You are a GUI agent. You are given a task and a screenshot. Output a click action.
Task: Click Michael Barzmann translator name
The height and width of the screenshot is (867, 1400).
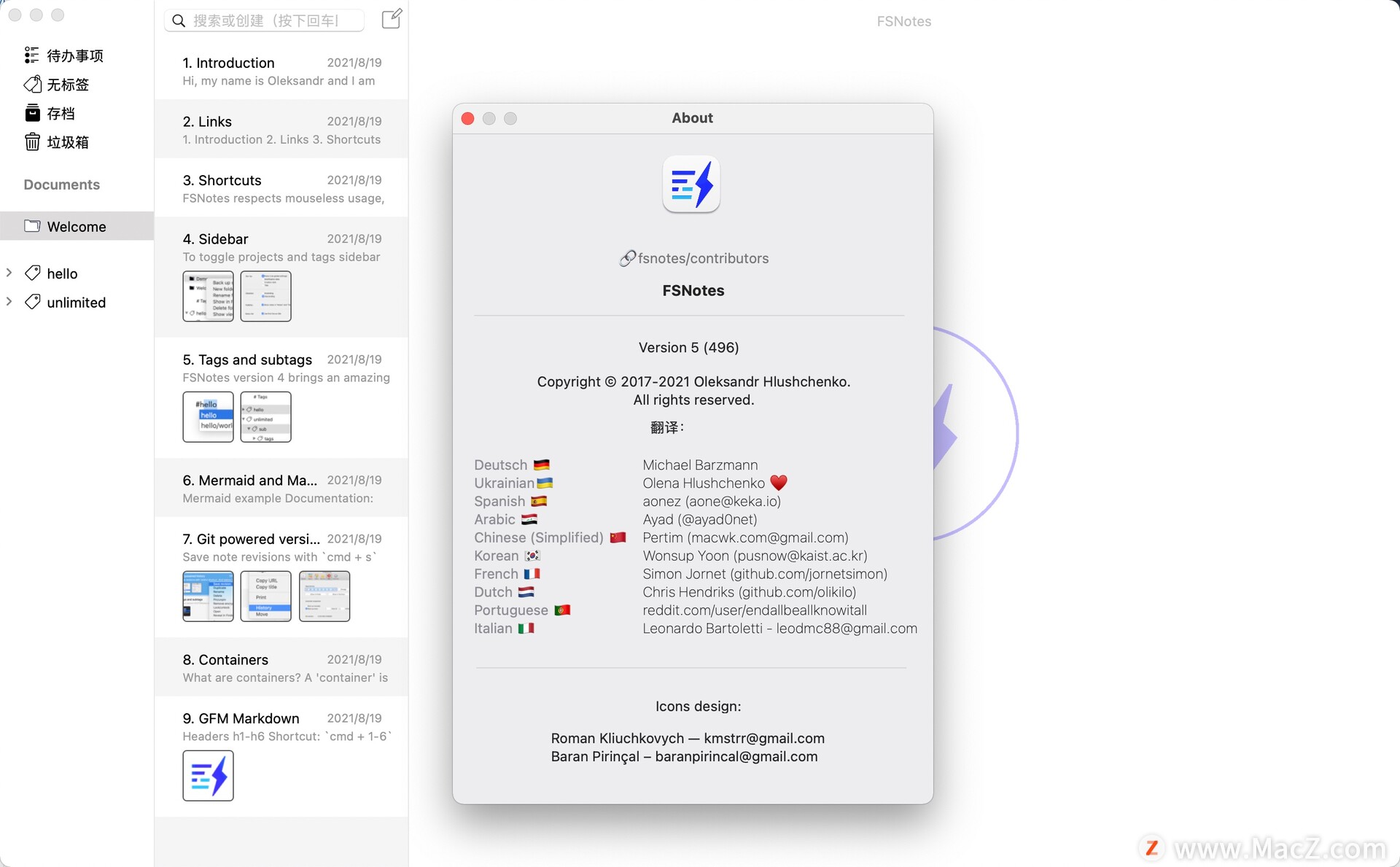[700, 464]
